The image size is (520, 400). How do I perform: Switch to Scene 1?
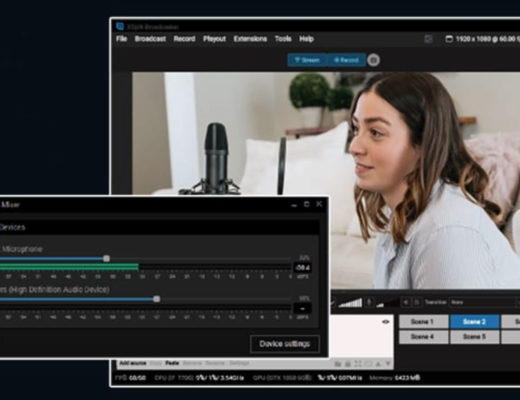coord(423,322)
